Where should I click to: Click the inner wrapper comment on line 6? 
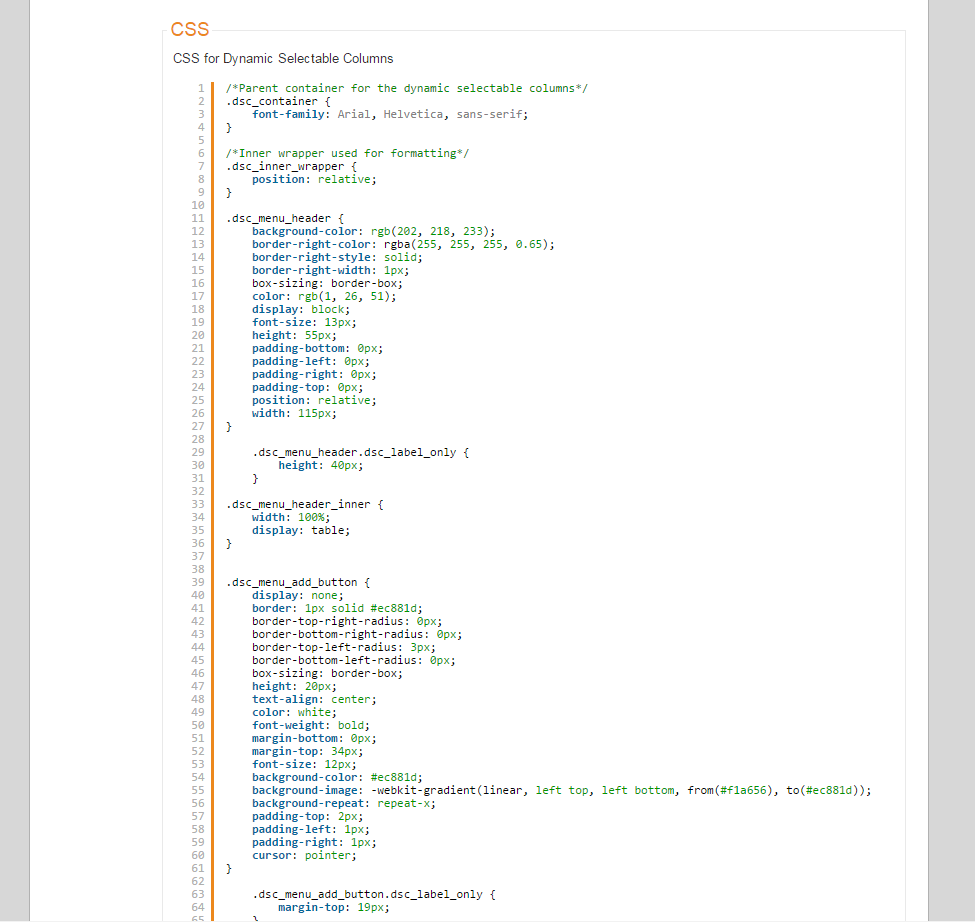(347, 153)
